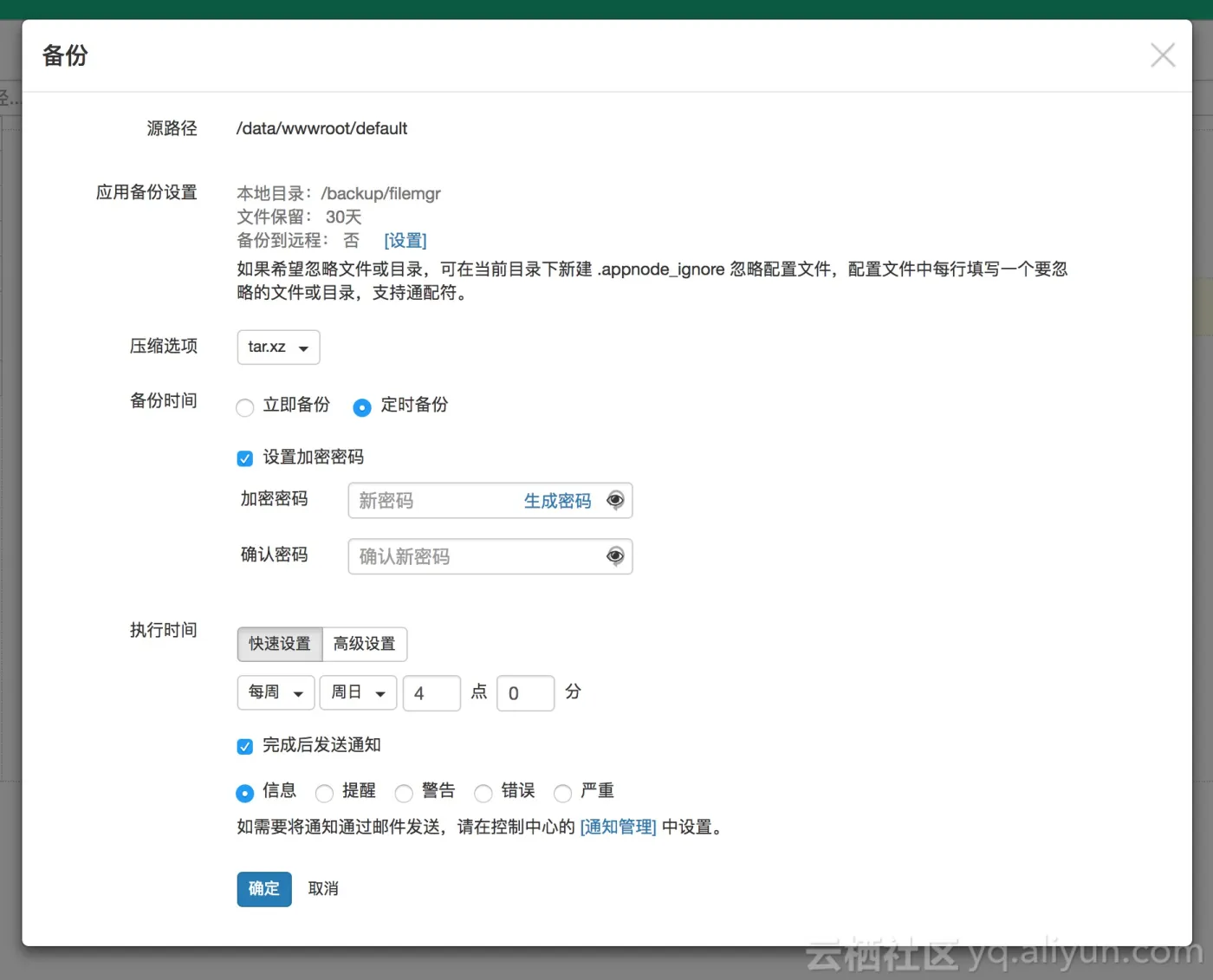Click the 文件保留: 30天 text
This screenshot has width=1213, height=980.
click(299, 217)
